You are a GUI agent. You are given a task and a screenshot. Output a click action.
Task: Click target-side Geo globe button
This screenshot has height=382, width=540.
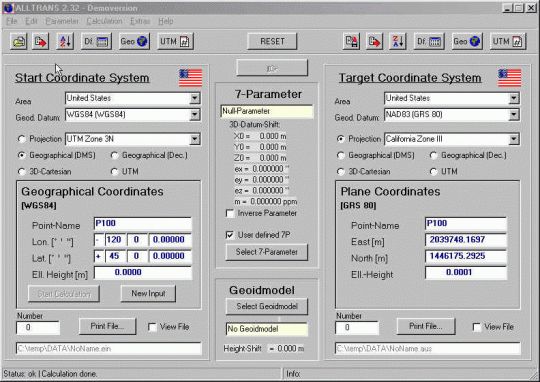[x=467, y=42]
